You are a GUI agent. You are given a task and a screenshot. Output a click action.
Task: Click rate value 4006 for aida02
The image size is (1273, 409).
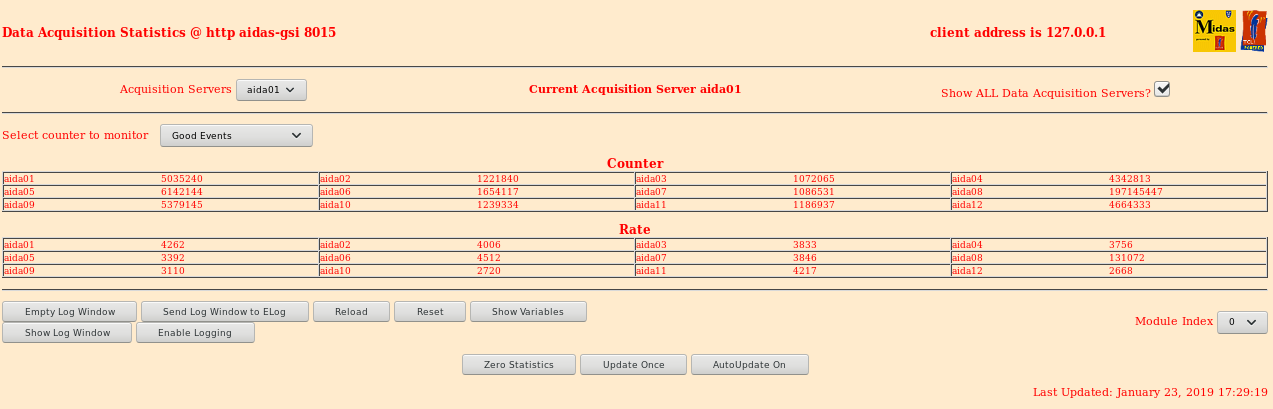coord(489,245)
